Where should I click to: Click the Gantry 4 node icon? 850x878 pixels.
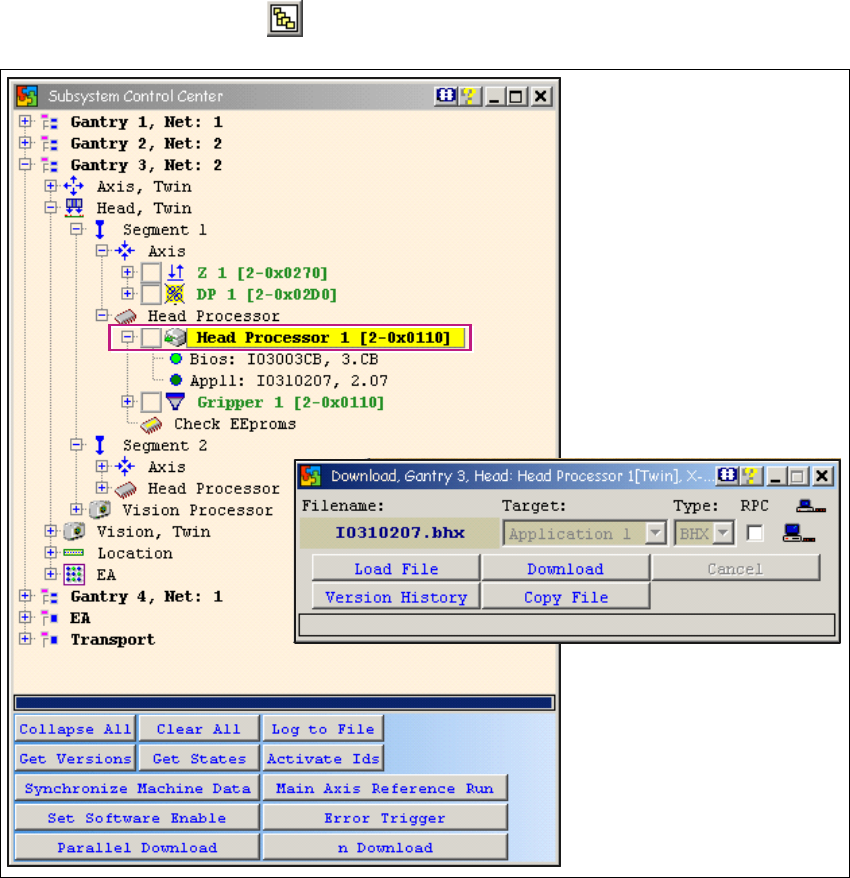click(x=49, y=596)
